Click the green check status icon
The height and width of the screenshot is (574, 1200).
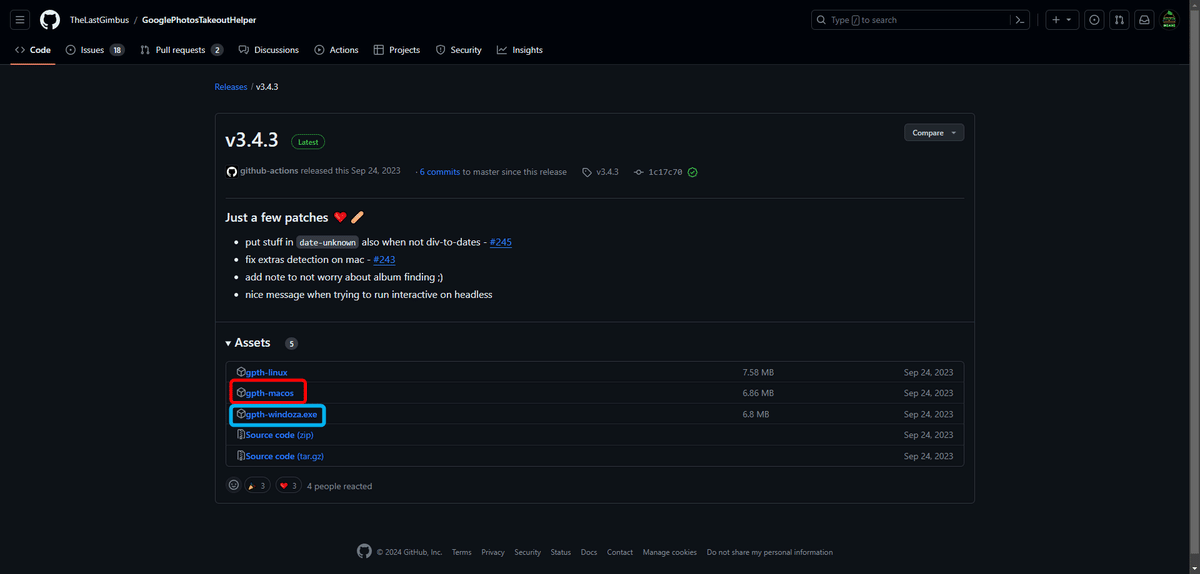[x=693, y=172]
